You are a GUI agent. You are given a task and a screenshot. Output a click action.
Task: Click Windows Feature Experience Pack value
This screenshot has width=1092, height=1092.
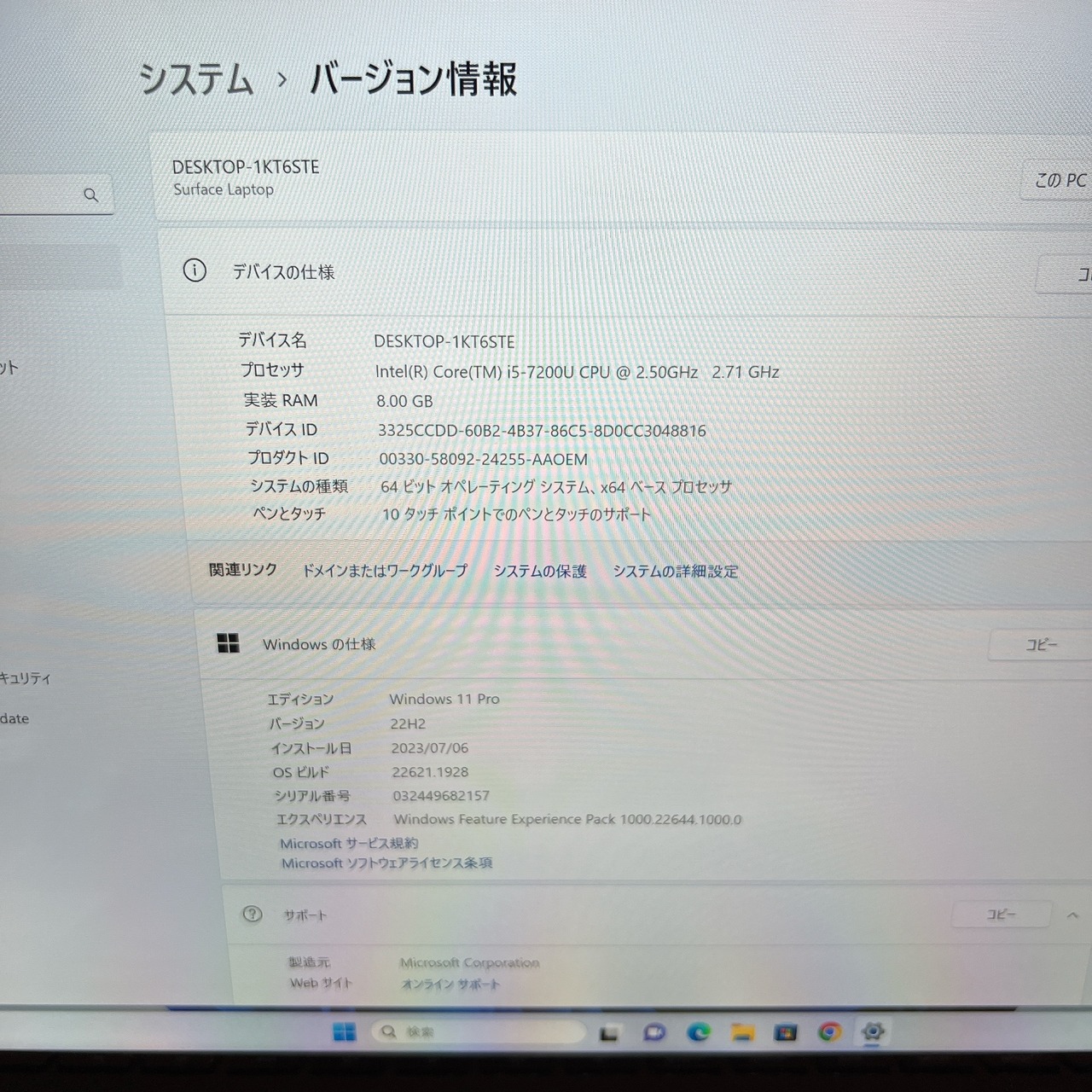567,819
